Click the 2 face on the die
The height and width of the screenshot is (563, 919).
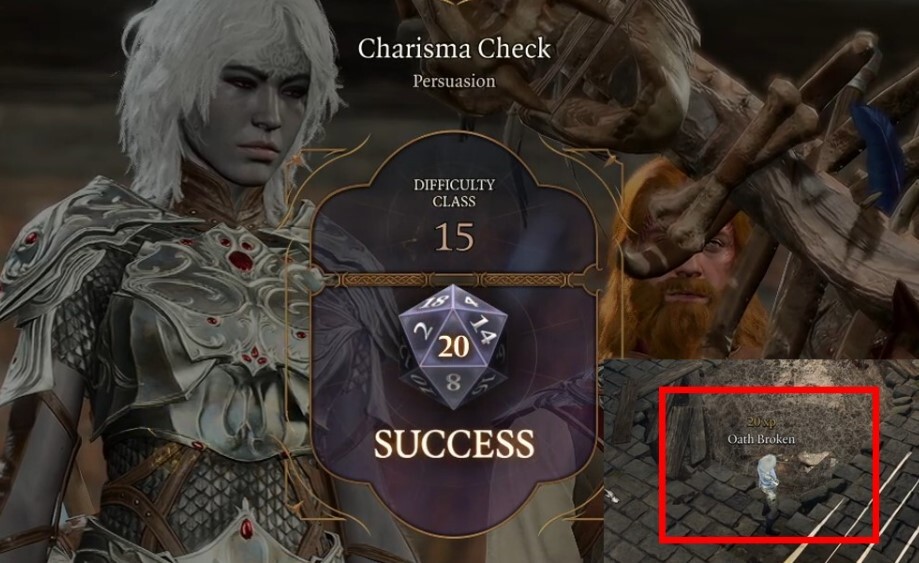click(x=420, y=332)
